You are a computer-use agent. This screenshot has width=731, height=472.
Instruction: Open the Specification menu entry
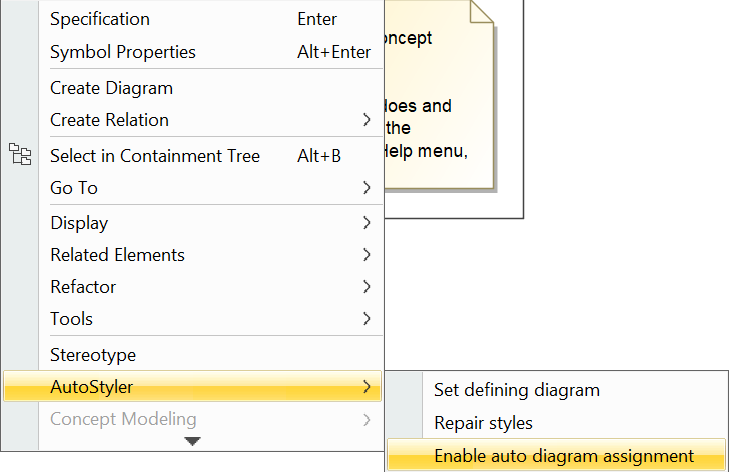[x=100, y=19]
